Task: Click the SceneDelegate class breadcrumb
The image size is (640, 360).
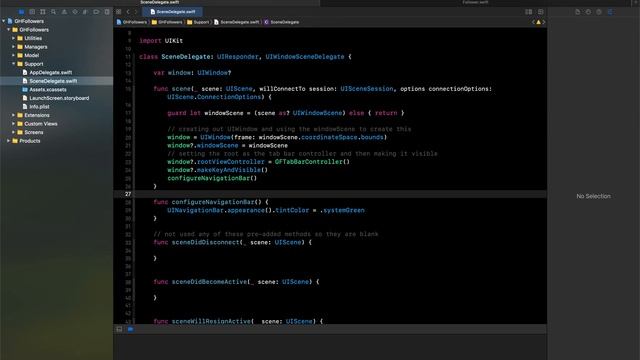Action: tap(282, 22)
